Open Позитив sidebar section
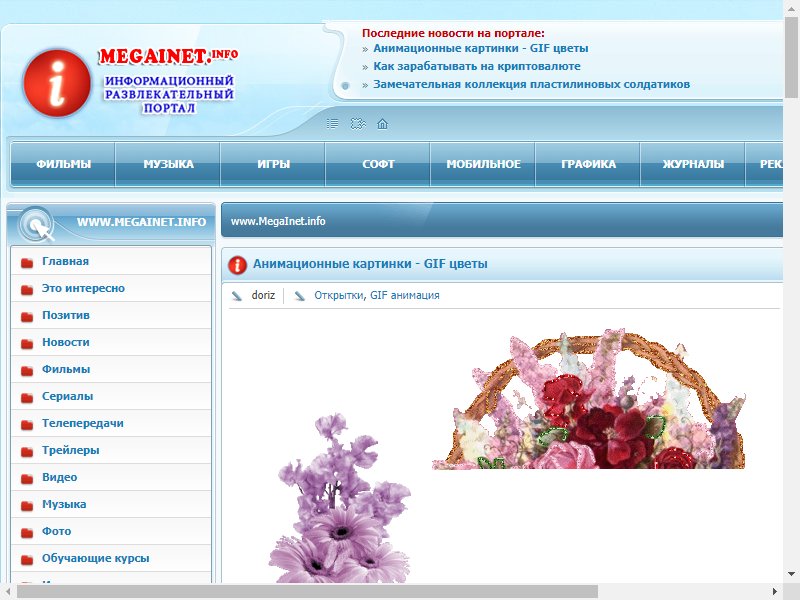 [x=66, y=315]
